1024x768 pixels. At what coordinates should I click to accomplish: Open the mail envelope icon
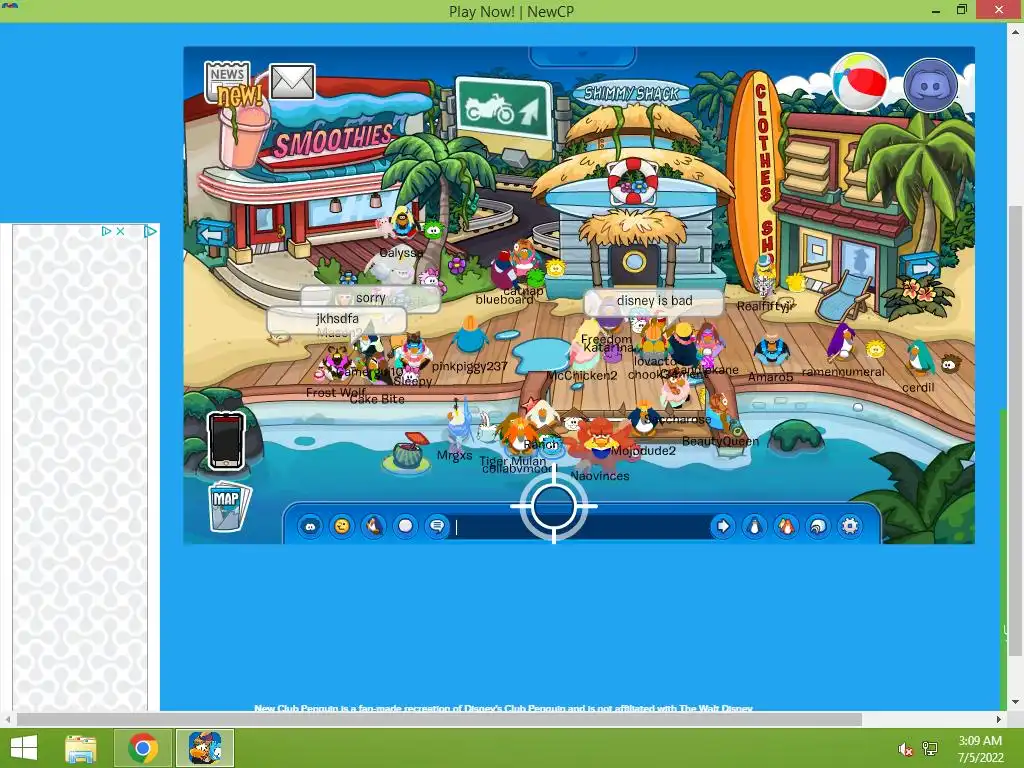292,82
